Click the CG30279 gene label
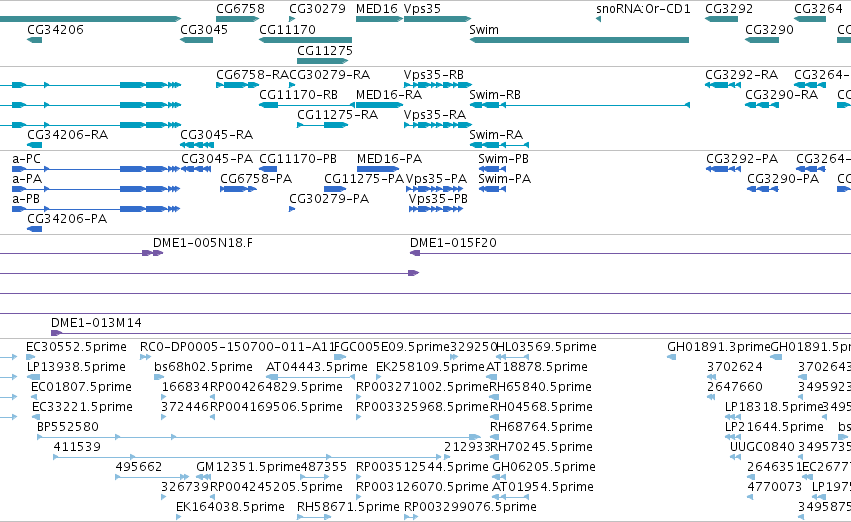851x522 pixels. pyautogui.click(x=317, y=9)
